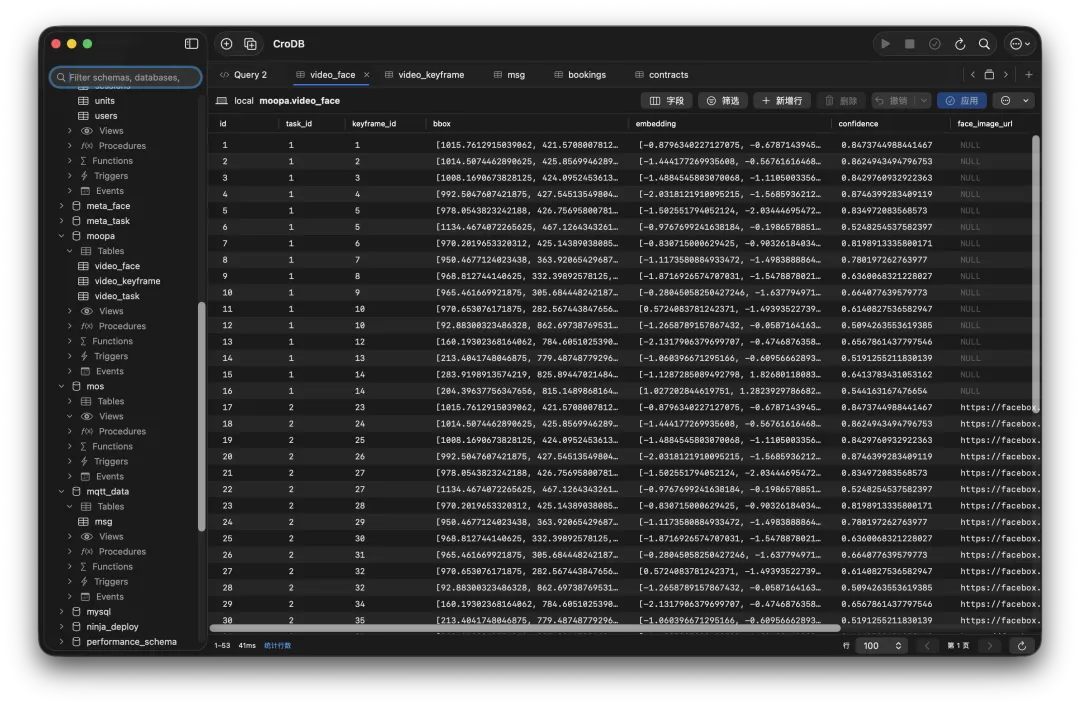This screenshot has height=707, width=1080.
Task: Reload table data with the footer refresh icon
Action: pos(1021,646)
